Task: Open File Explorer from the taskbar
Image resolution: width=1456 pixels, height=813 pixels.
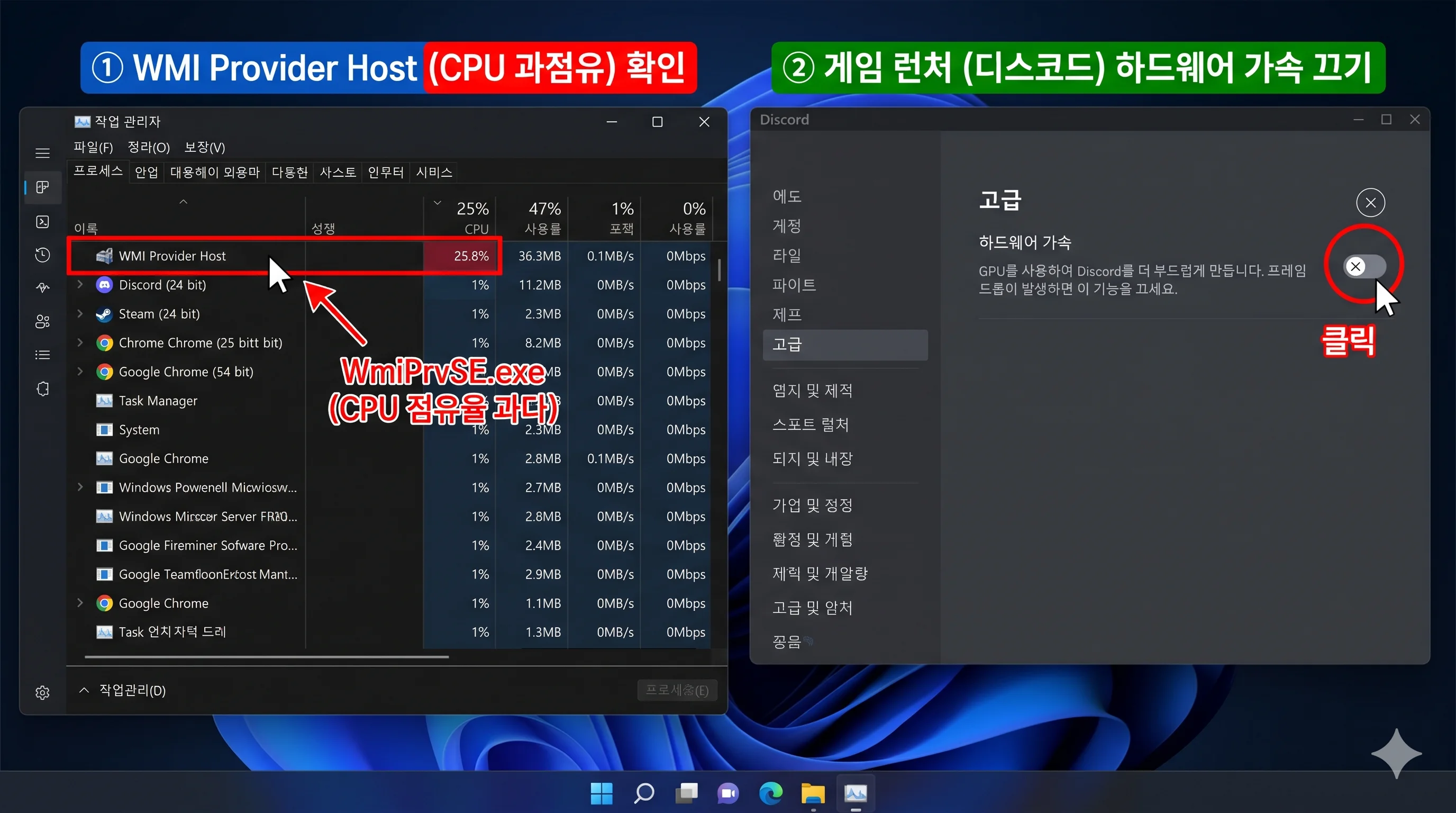Action: click(x=813, y=793)
